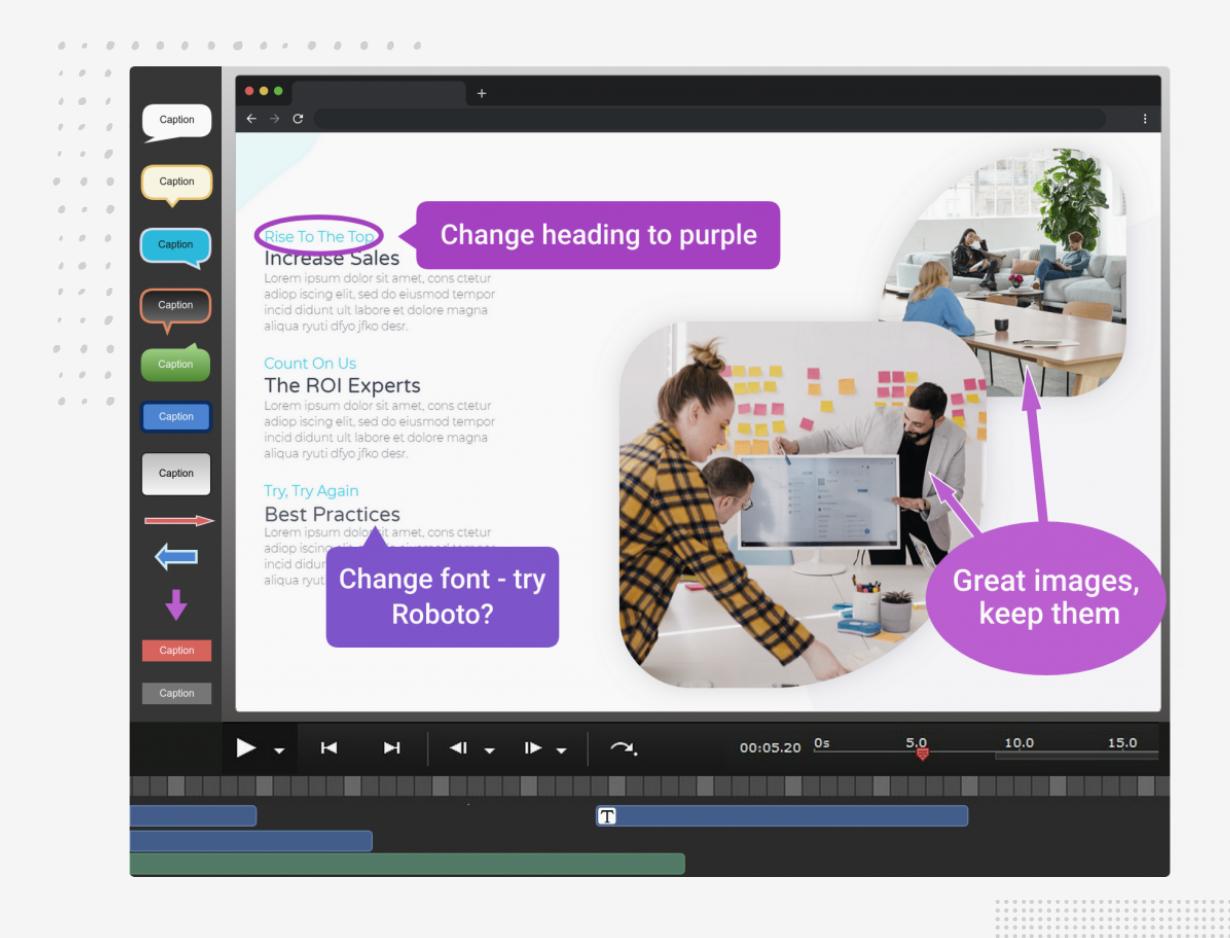Choose the purple down arrow annotation

176,604
